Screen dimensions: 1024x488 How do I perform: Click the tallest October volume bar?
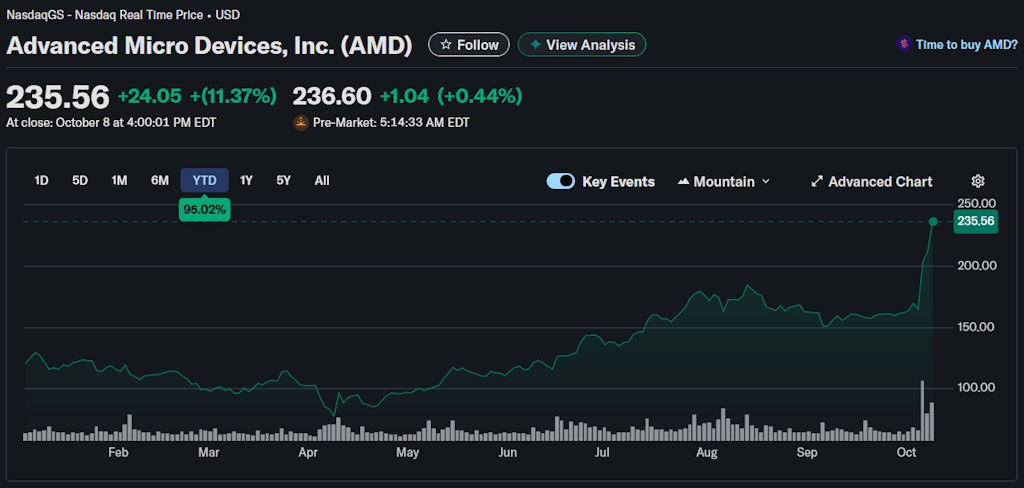coord(922,410)
